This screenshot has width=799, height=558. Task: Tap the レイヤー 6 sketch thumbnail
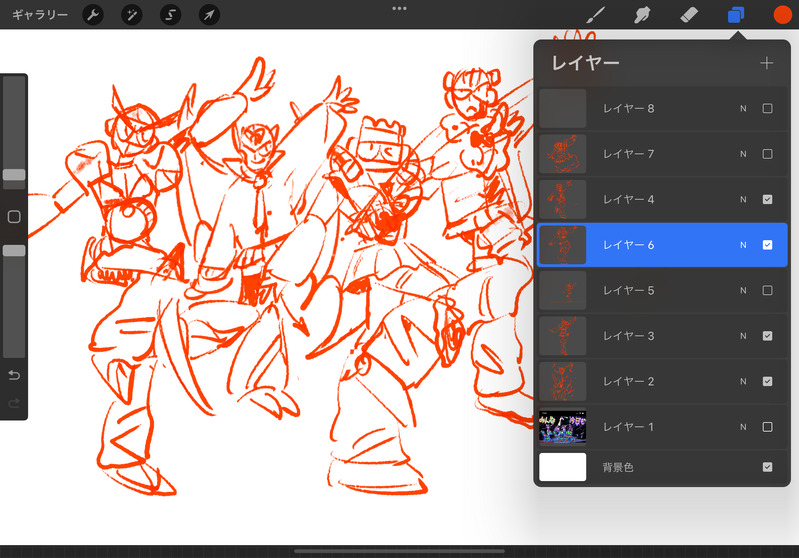pos(563,245)
